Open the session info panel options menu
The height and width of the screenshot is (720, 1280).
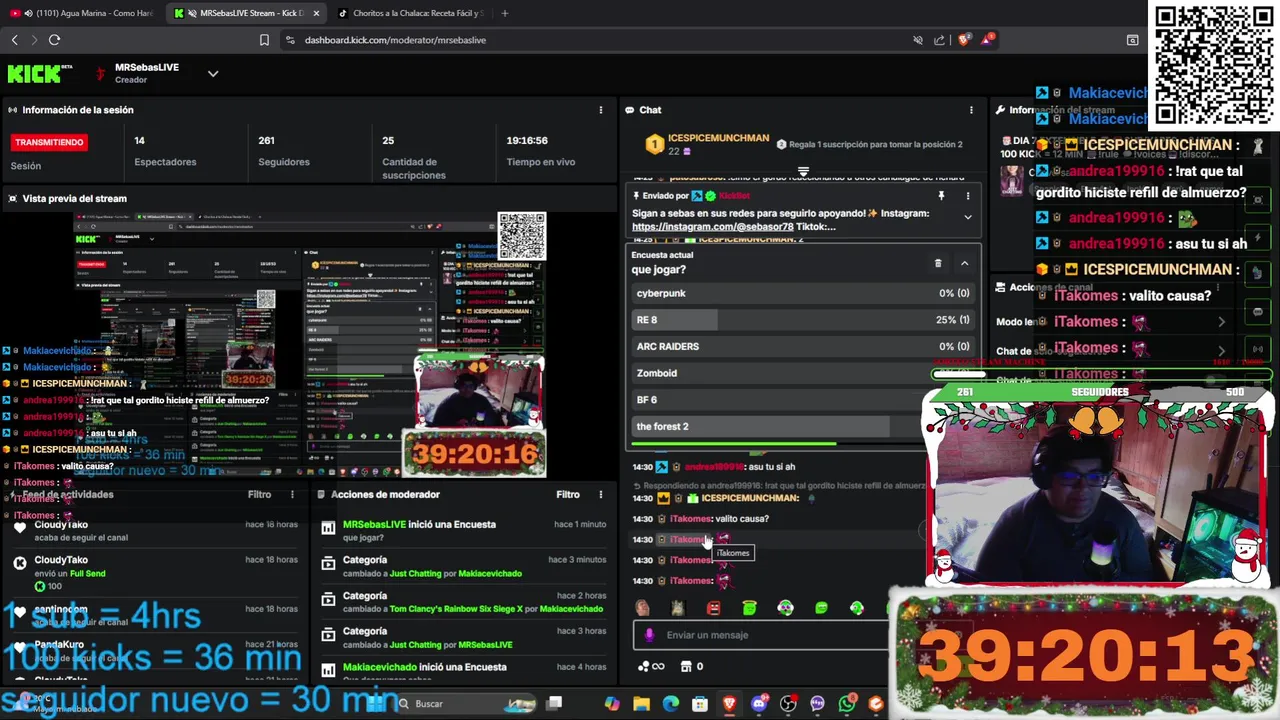(601, 110)
